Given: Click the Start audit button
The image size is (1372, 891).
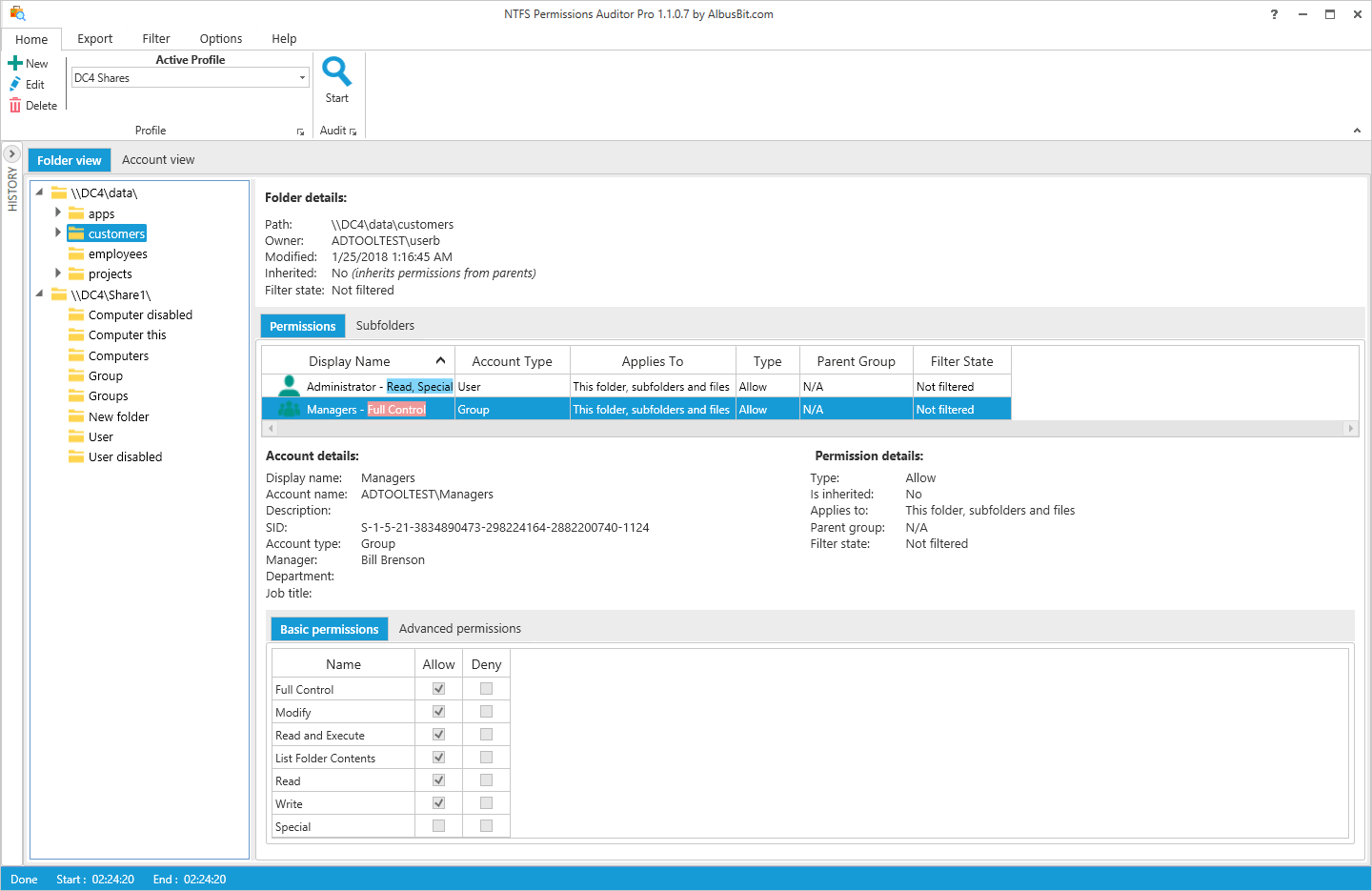Looking at the screenshot, I should pos(337,81).
